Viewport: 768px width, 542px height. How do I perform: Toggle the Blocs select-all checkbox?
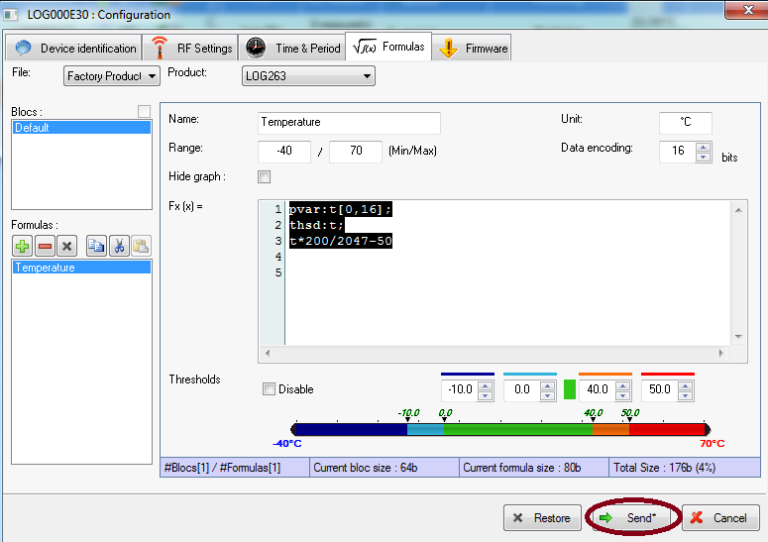click(x=144, y=112)
